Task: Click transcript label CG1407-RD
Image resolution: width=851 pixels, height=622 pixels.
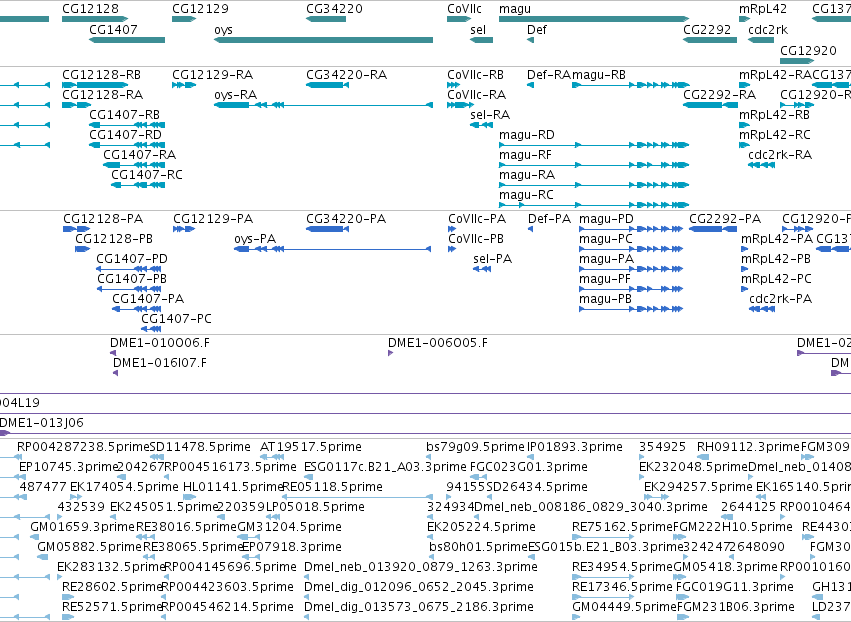Action: 125,135
